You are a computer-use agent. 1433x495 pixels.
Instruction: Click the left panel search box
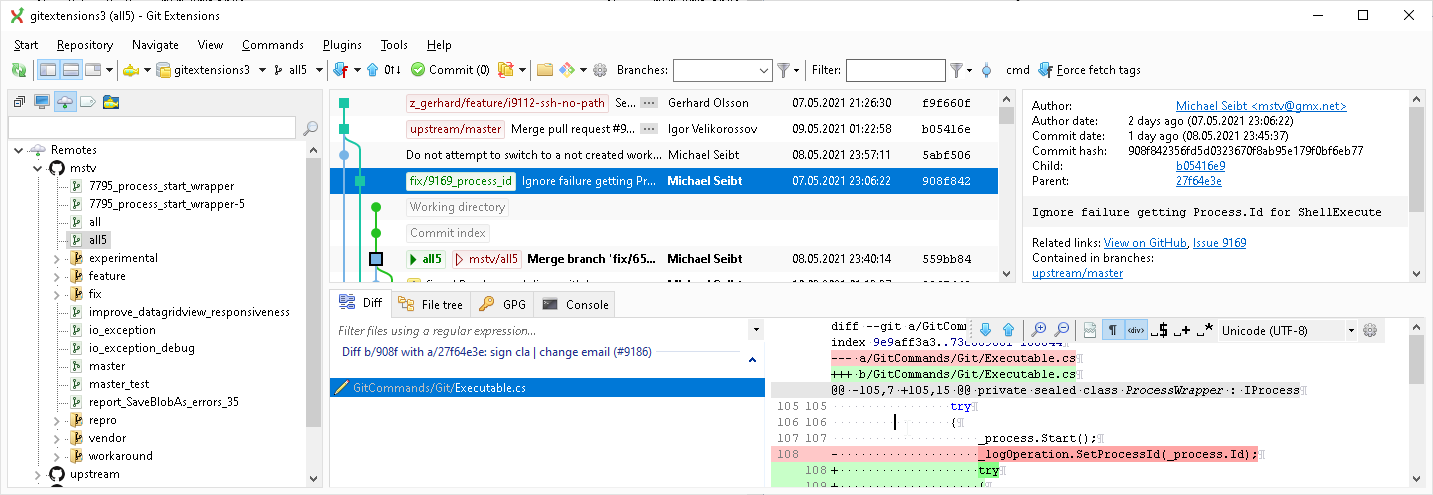[x=152, y=127]
